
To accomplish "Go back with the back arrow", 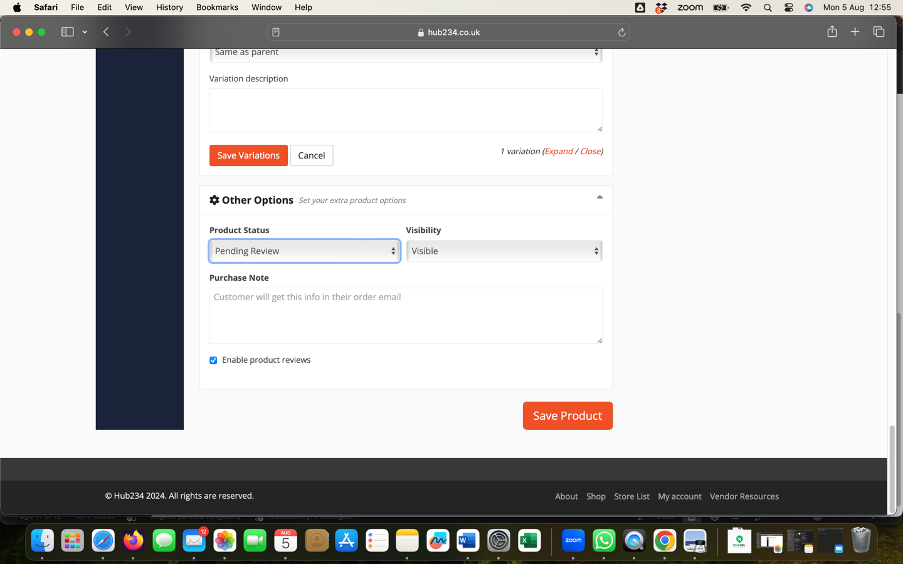I will [x=106, y=32].
